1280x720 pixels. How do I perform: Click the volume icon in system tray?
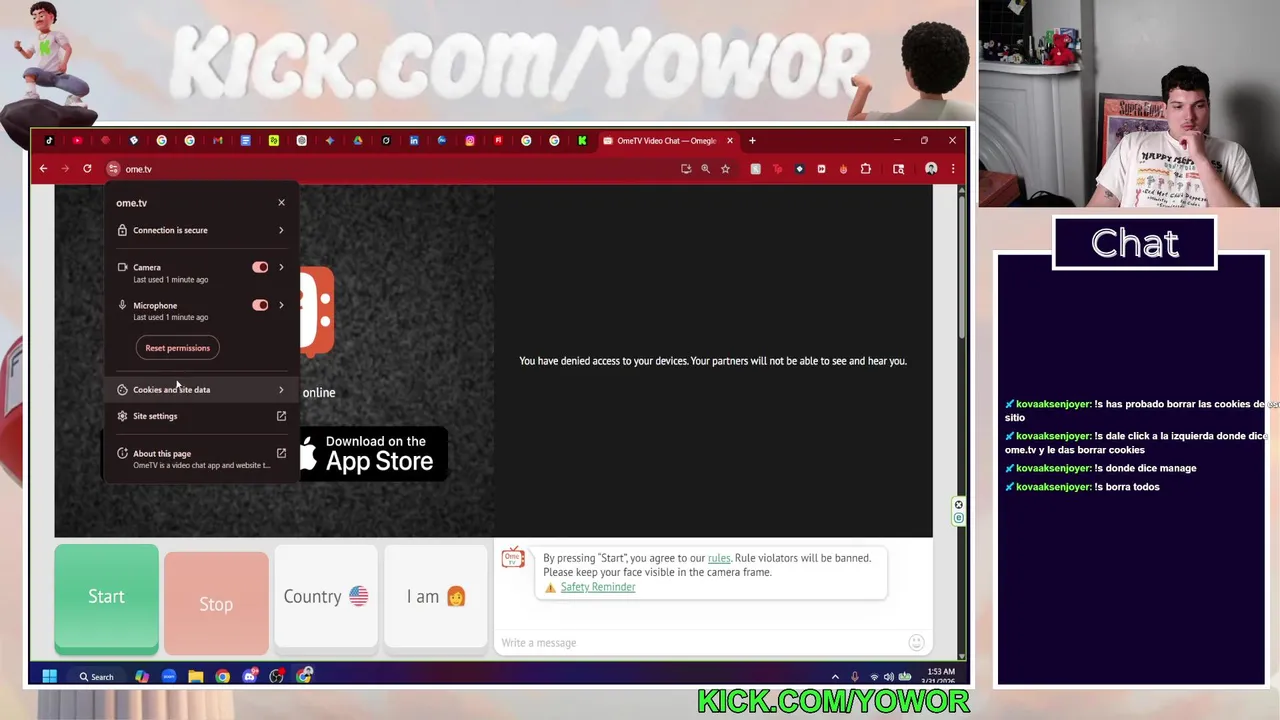pyautogui.click(x=889, y=677)
